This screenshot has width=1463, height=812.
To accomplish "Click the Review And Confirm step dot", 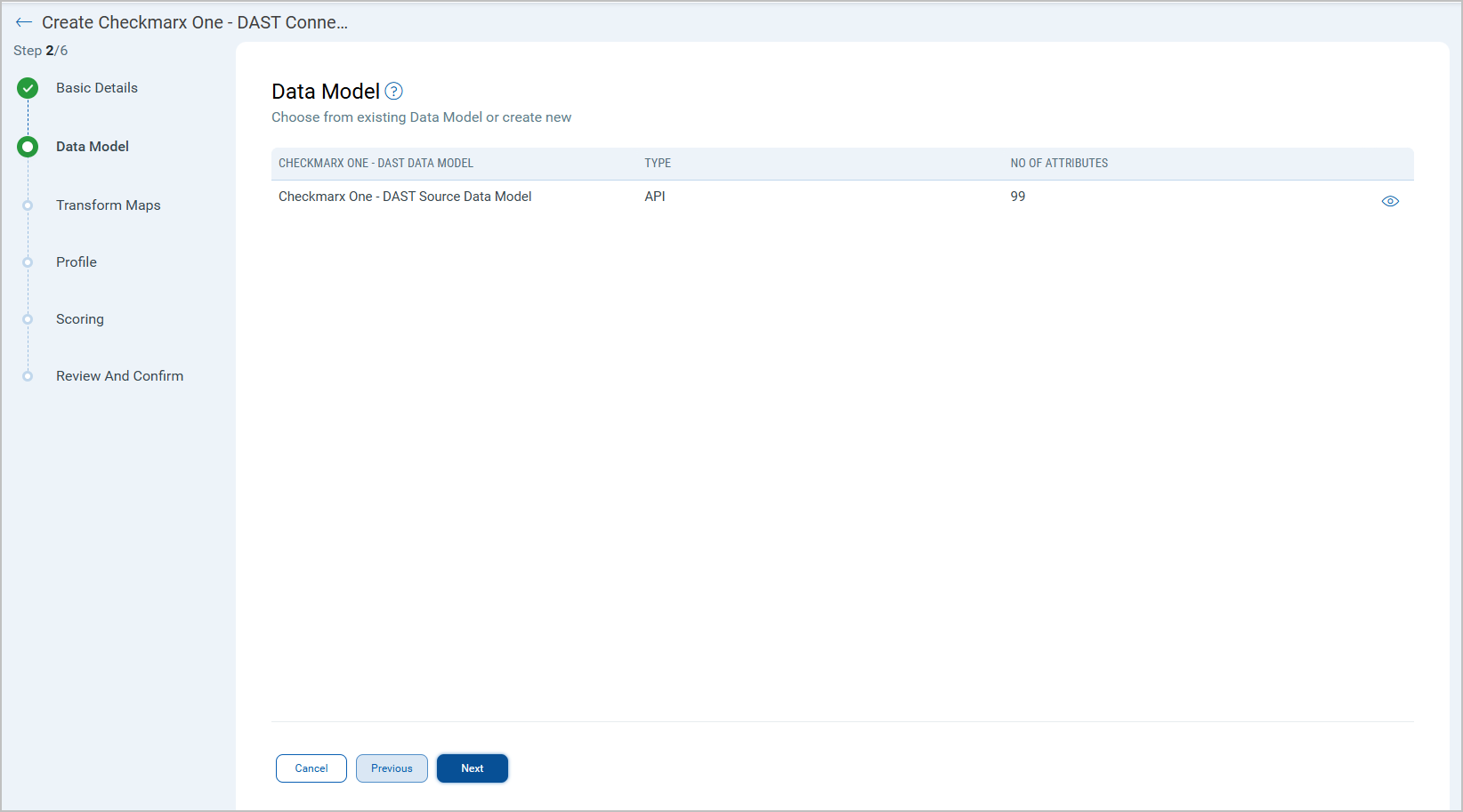I will click(x=28, y=376).
